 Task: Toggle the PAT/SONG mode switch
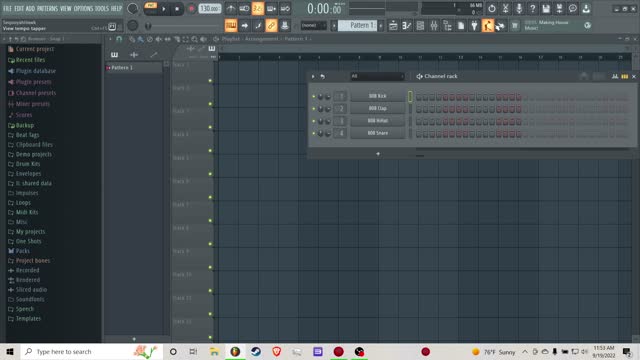[x=151, y=8]
